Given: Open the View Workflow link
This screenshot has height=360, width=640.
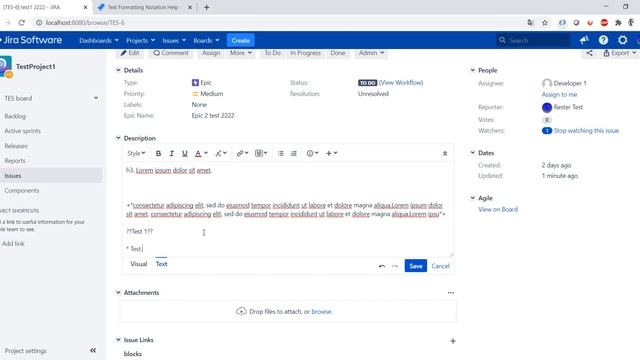Looking at the screenshot, I should 401,82.
